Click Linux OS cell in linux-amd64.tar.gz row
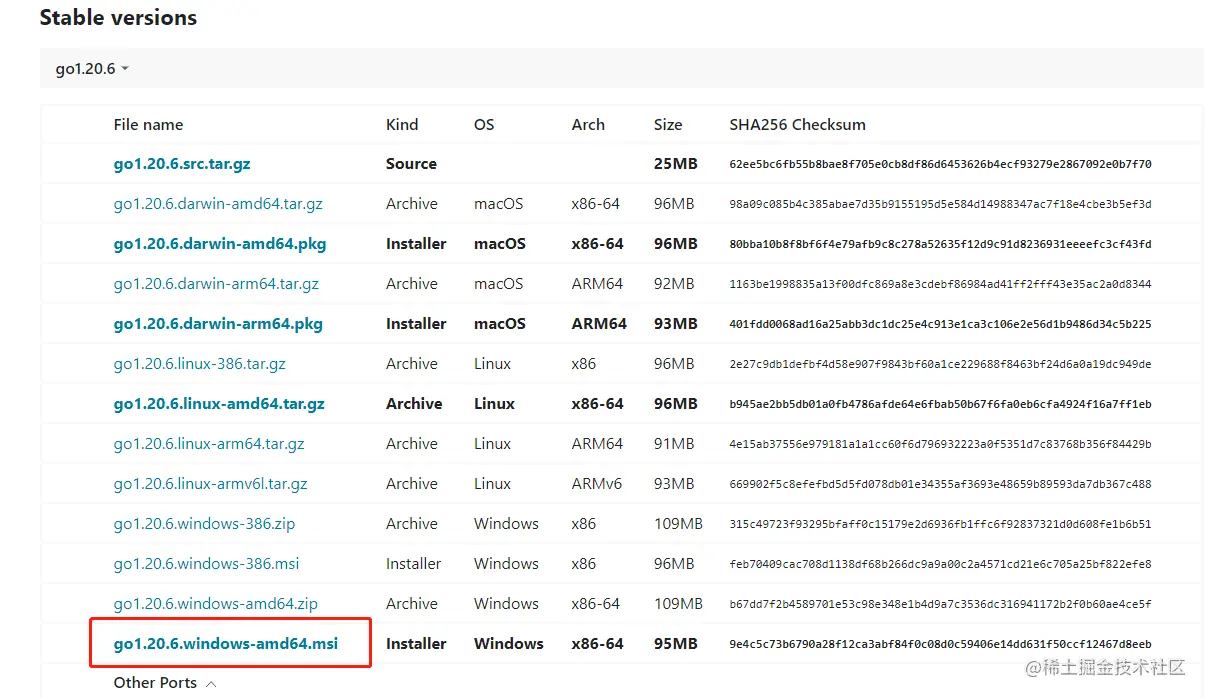The height and width of the screenshot is (698, 1206). point(494,404)
